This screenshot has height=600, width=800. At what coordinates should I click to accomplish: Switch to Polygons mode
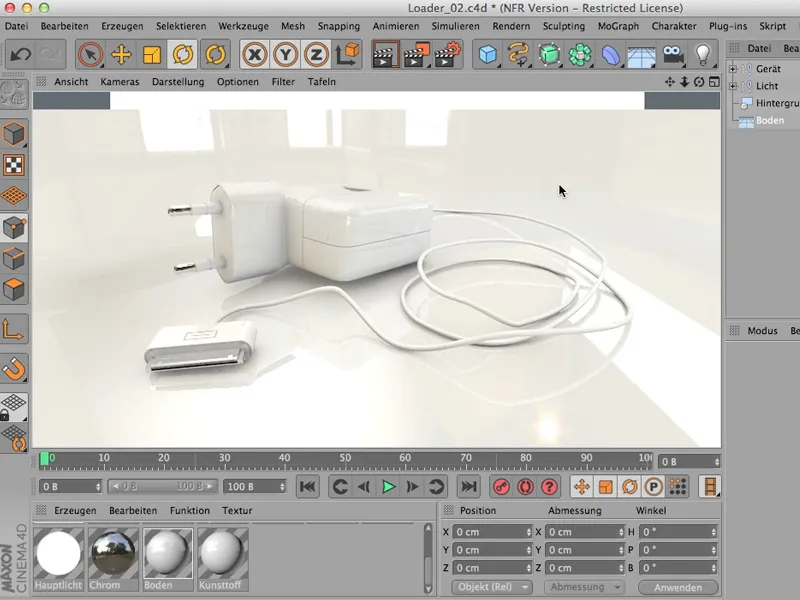(x=14, y=289)
